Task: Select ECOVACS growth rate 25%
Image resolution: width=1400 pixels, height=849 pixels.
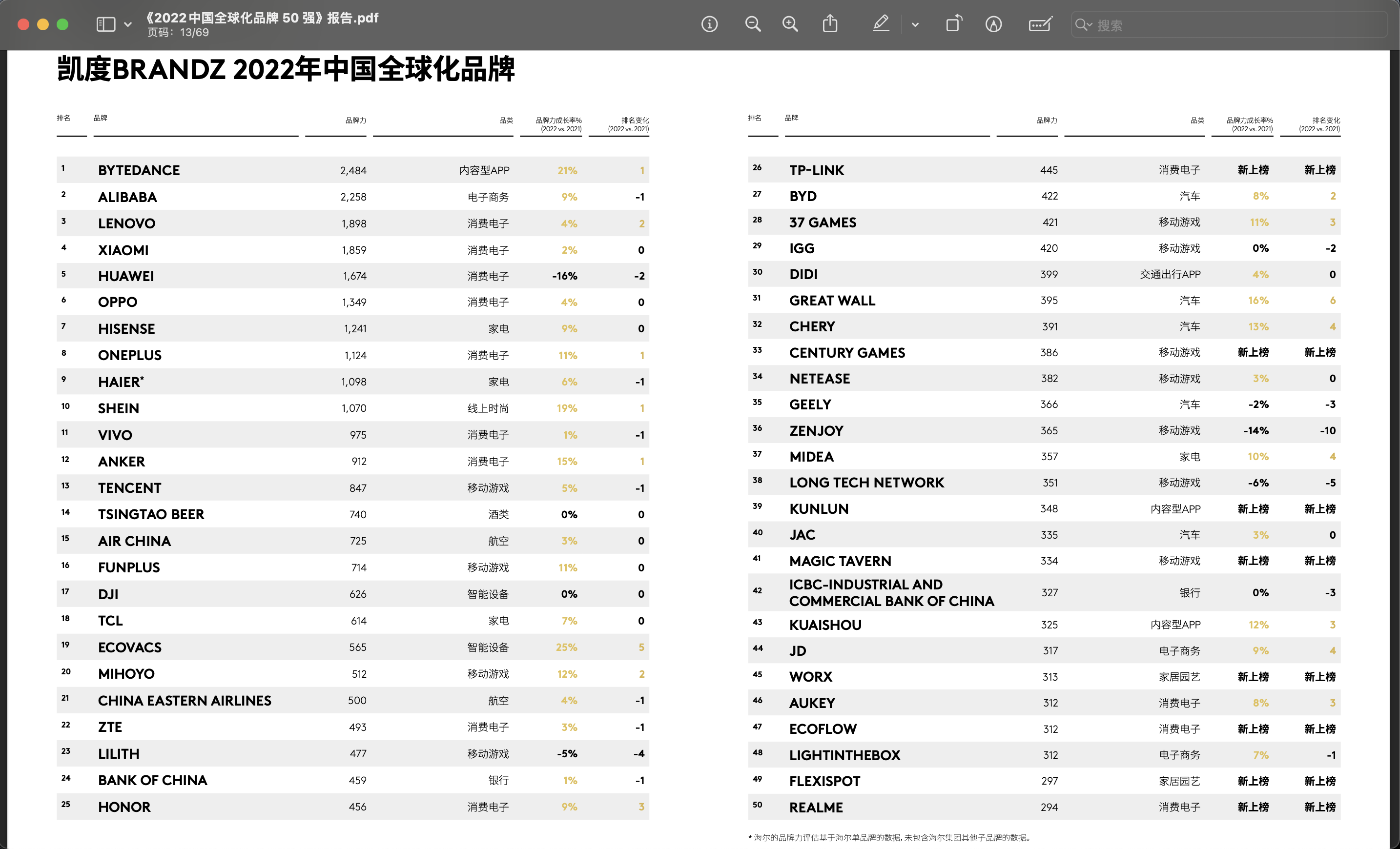Action: [x=566, y=647]
